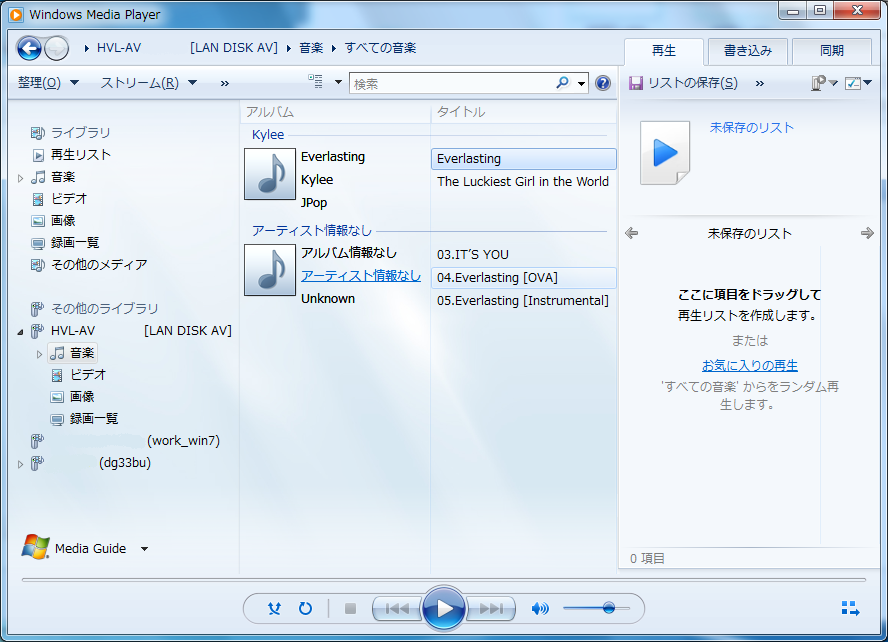The image size is (888, 642).
Task: Switch to Now Playing mode
Action: pyautogui.click(x=850, y=609)
